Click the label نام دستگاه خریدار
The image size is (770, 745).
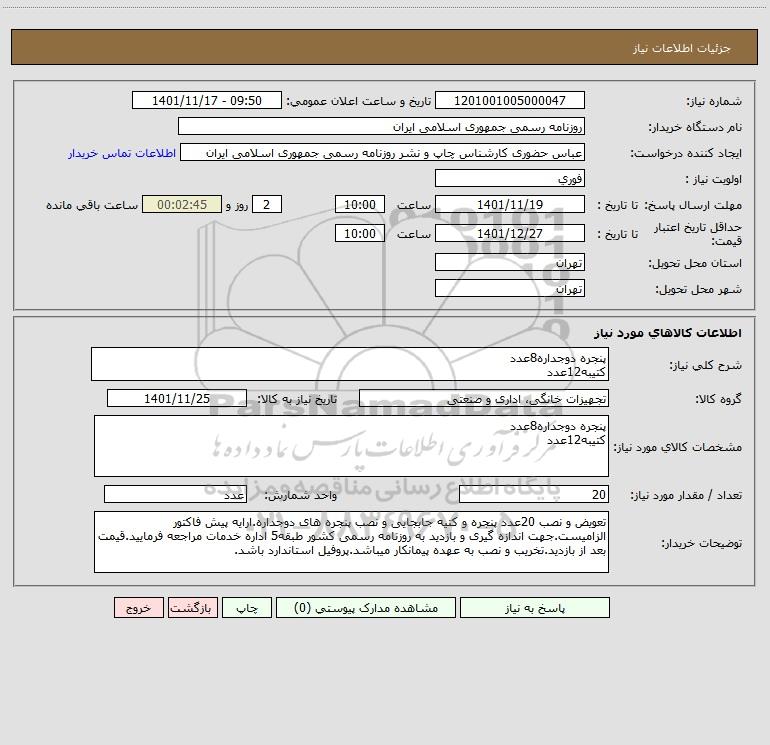(695, 127)
